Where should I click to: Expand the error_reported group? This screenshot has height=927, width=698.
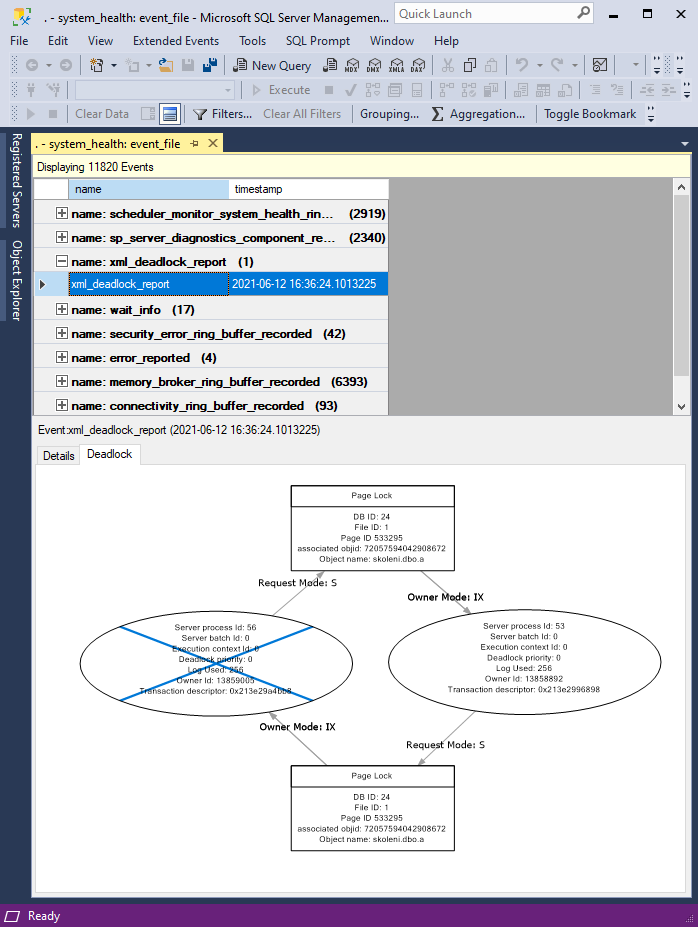coord(61,357)
